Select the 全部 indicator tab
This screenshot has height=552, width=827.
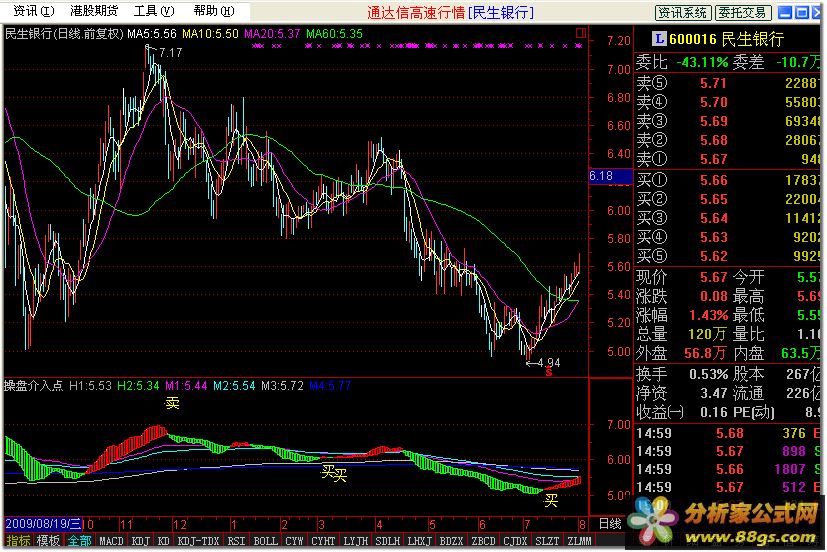tap(80, 540)
